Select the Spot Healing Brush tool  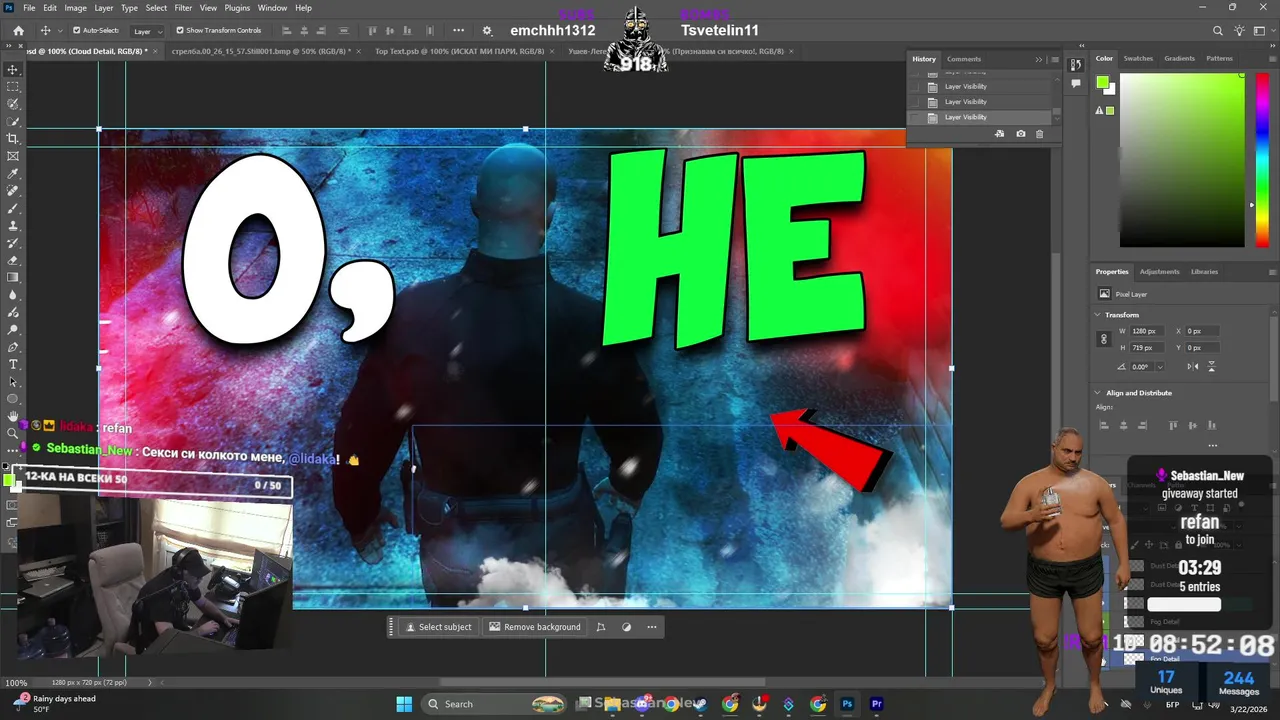coord(13,191)
